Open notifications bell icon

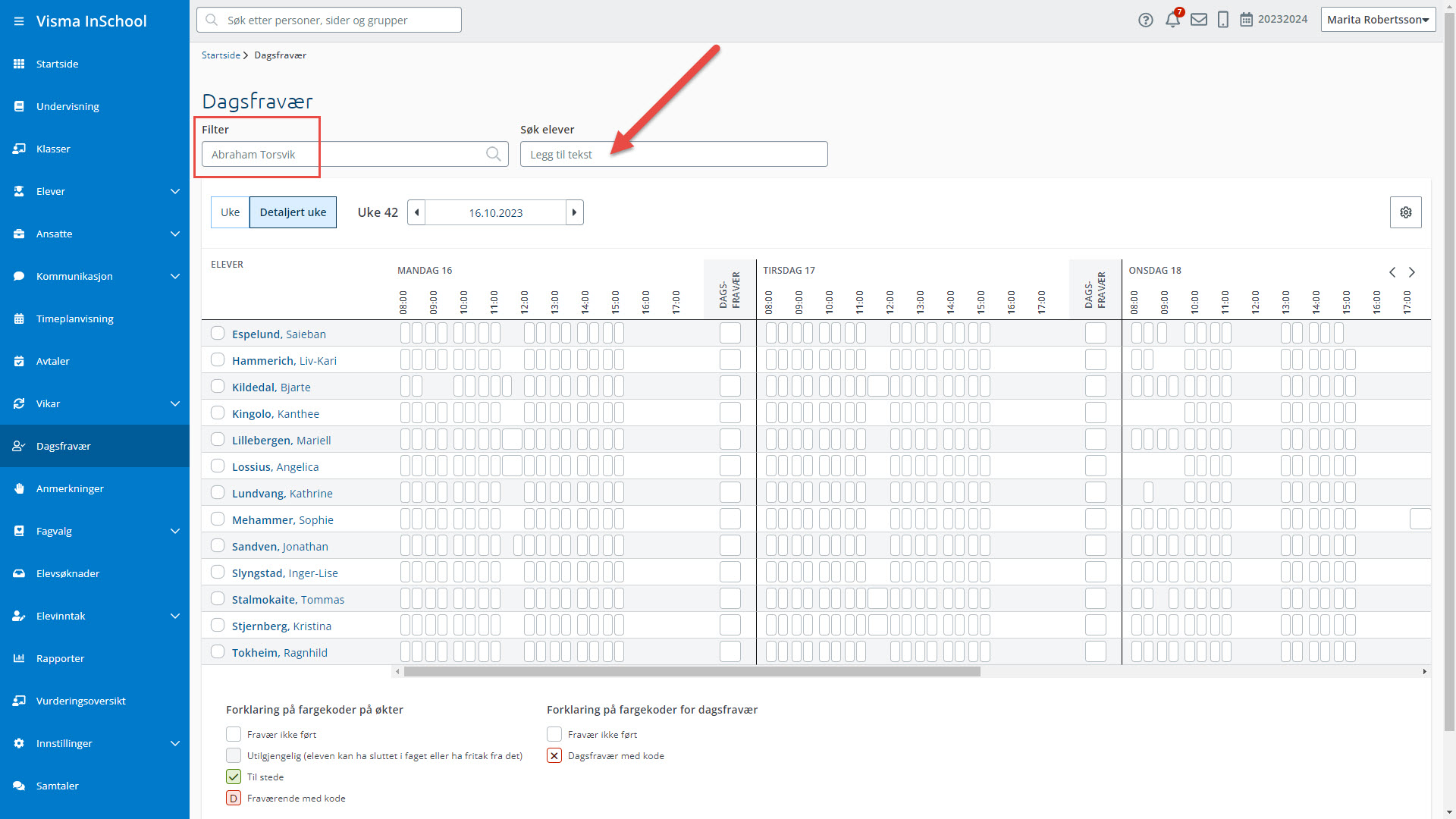pos(1172,20)
